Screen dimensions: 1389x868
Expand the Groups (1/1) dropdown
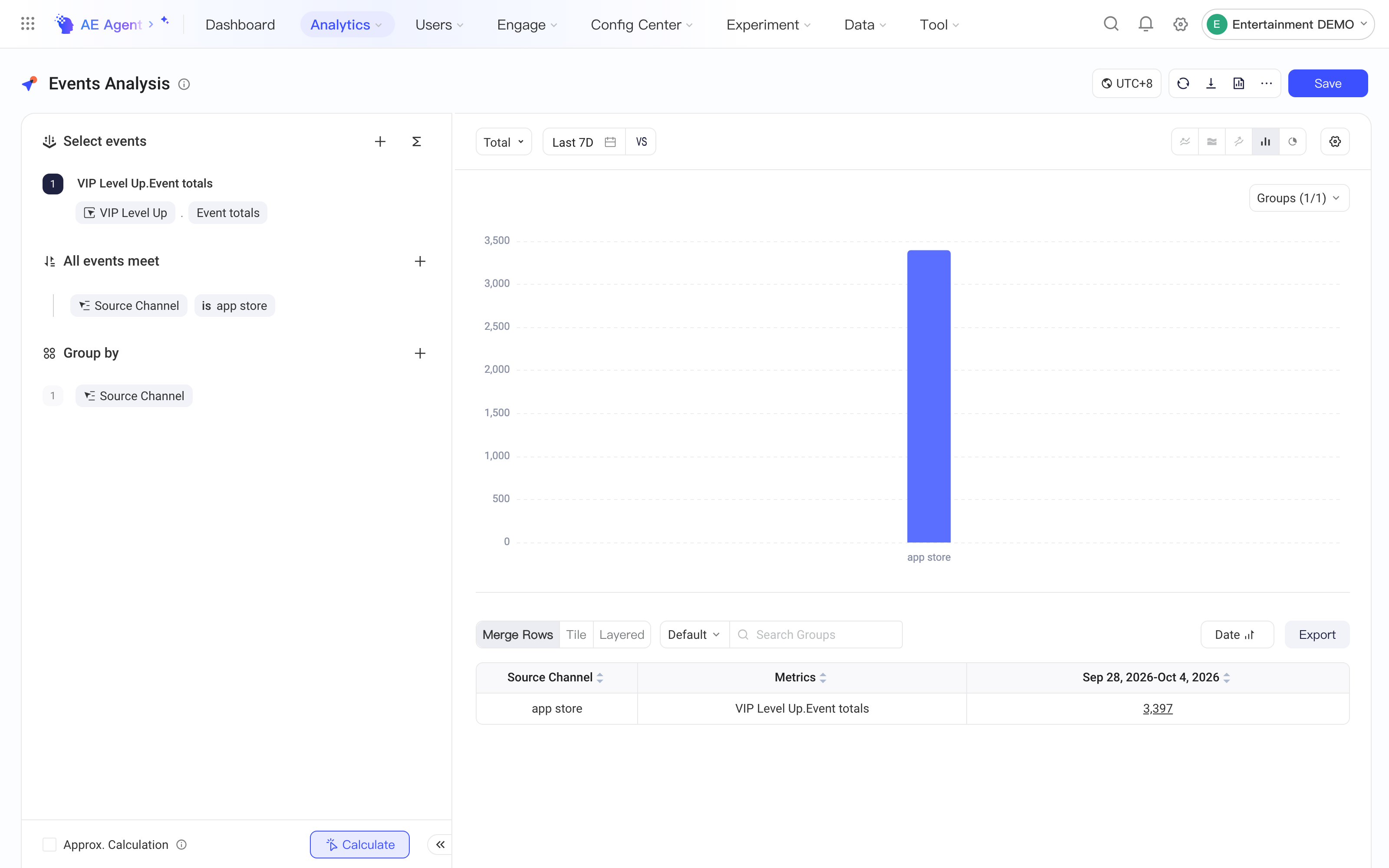1299,198
